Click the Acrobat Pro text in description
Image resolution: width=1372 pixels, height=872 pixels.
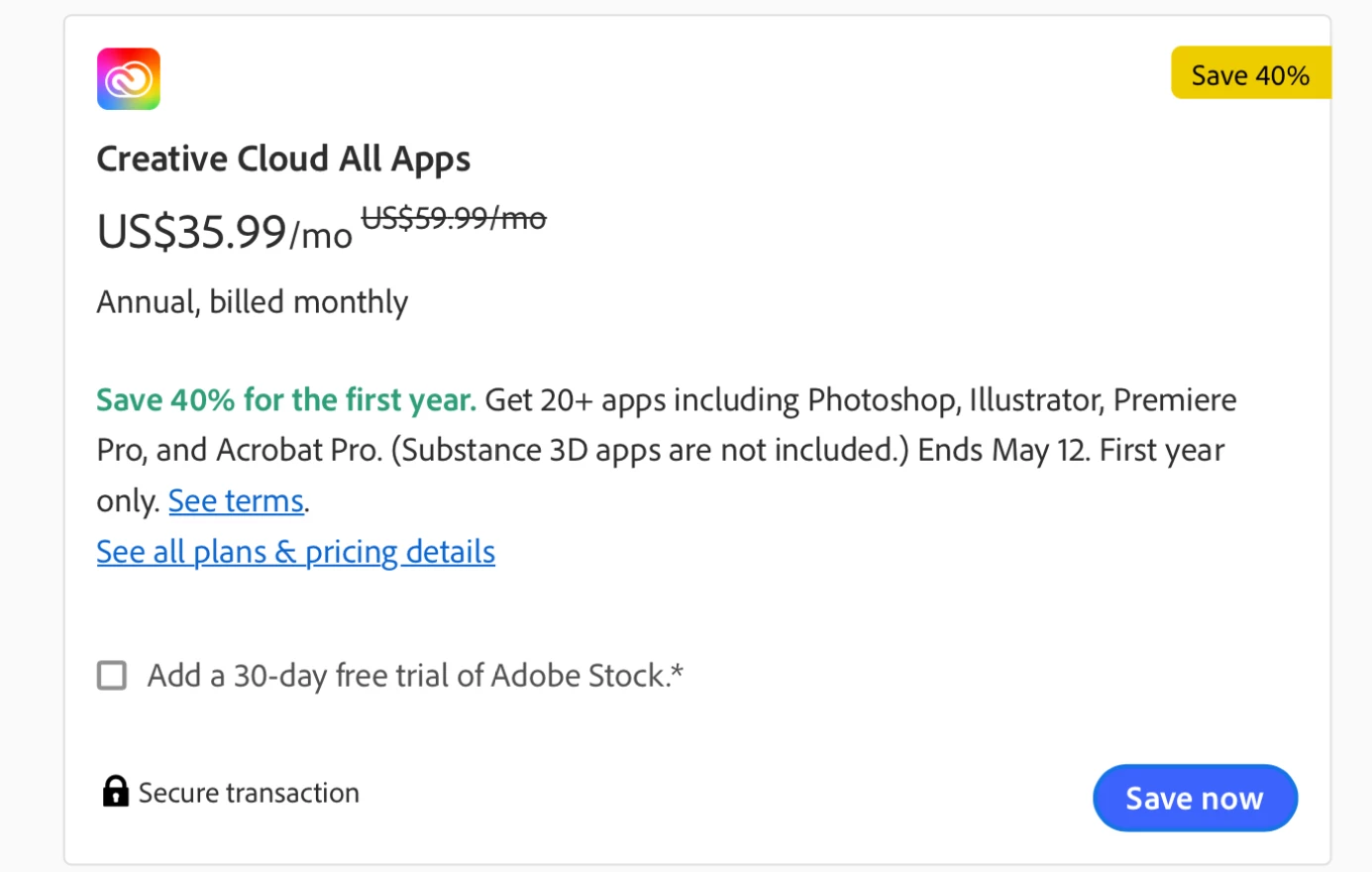click(298, 451)
